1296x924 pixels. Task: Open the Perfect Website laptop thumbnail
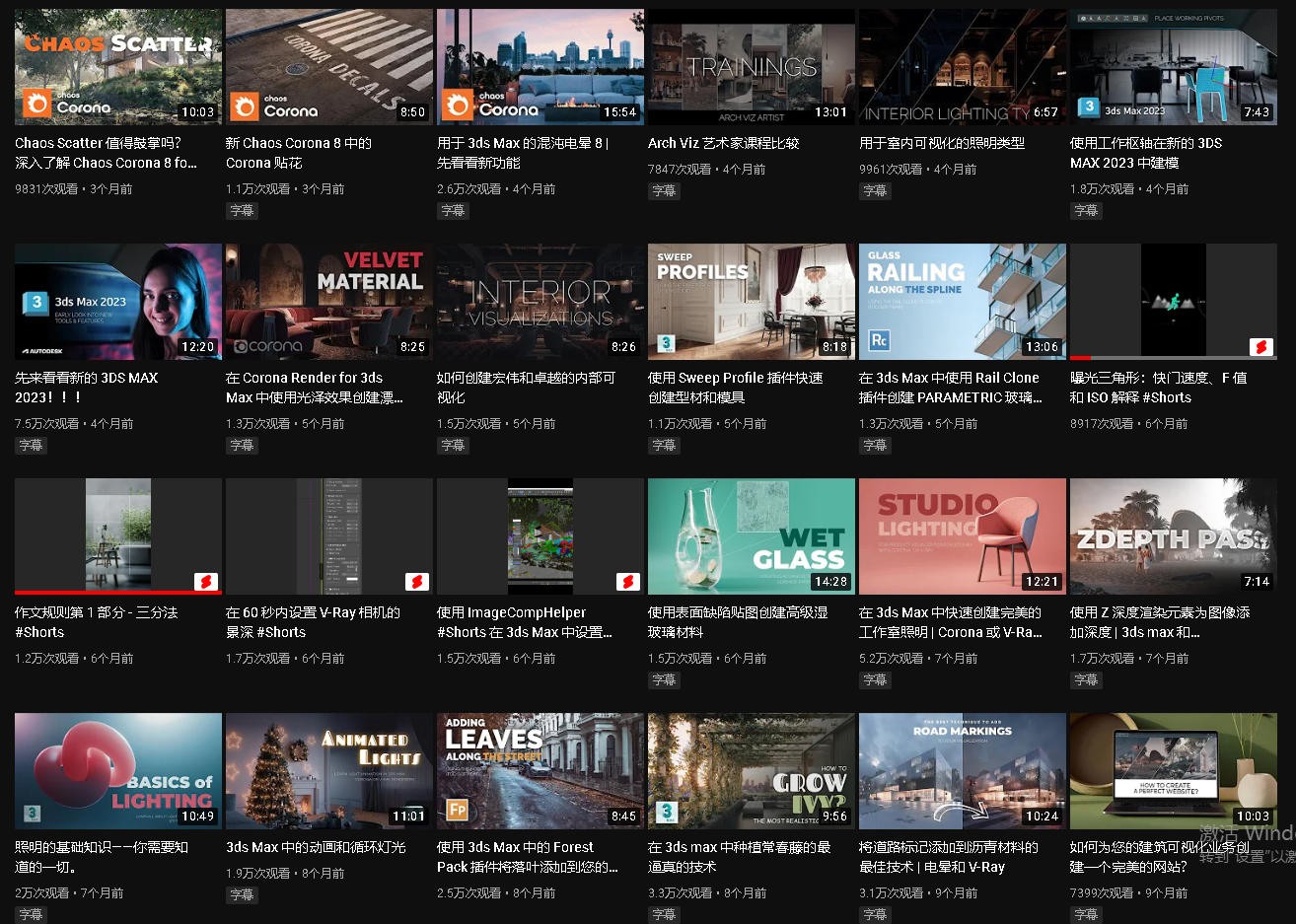pyautogui.click(x=1174, y=771)
